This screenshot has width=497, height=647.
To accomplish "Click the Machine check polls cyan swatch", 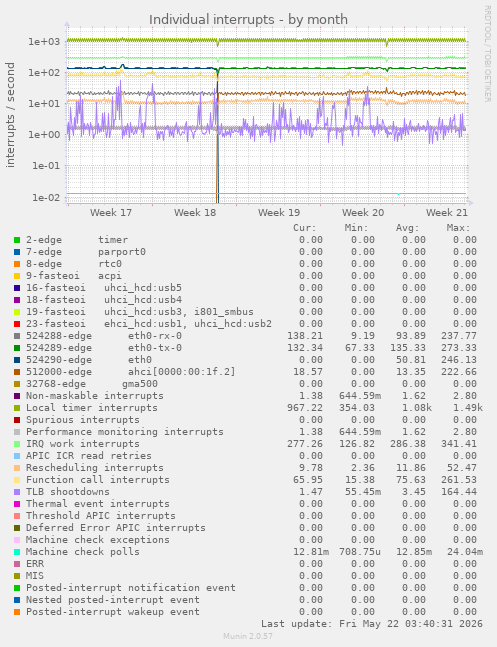I will click(17, 552).
